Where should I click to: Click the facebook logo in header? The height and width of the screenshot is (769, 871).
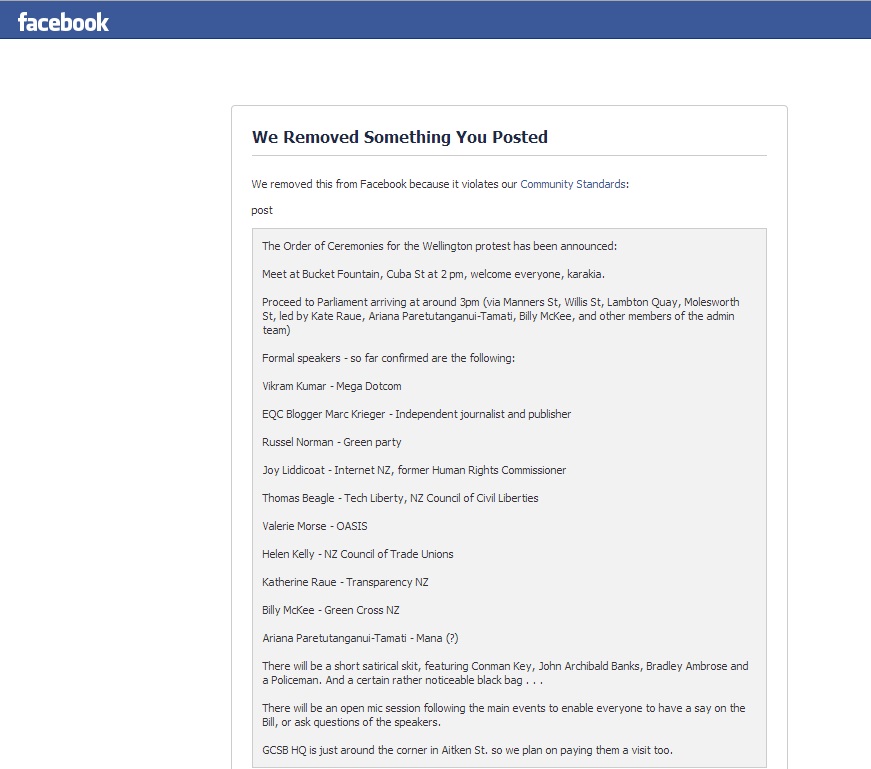[63, 22]
